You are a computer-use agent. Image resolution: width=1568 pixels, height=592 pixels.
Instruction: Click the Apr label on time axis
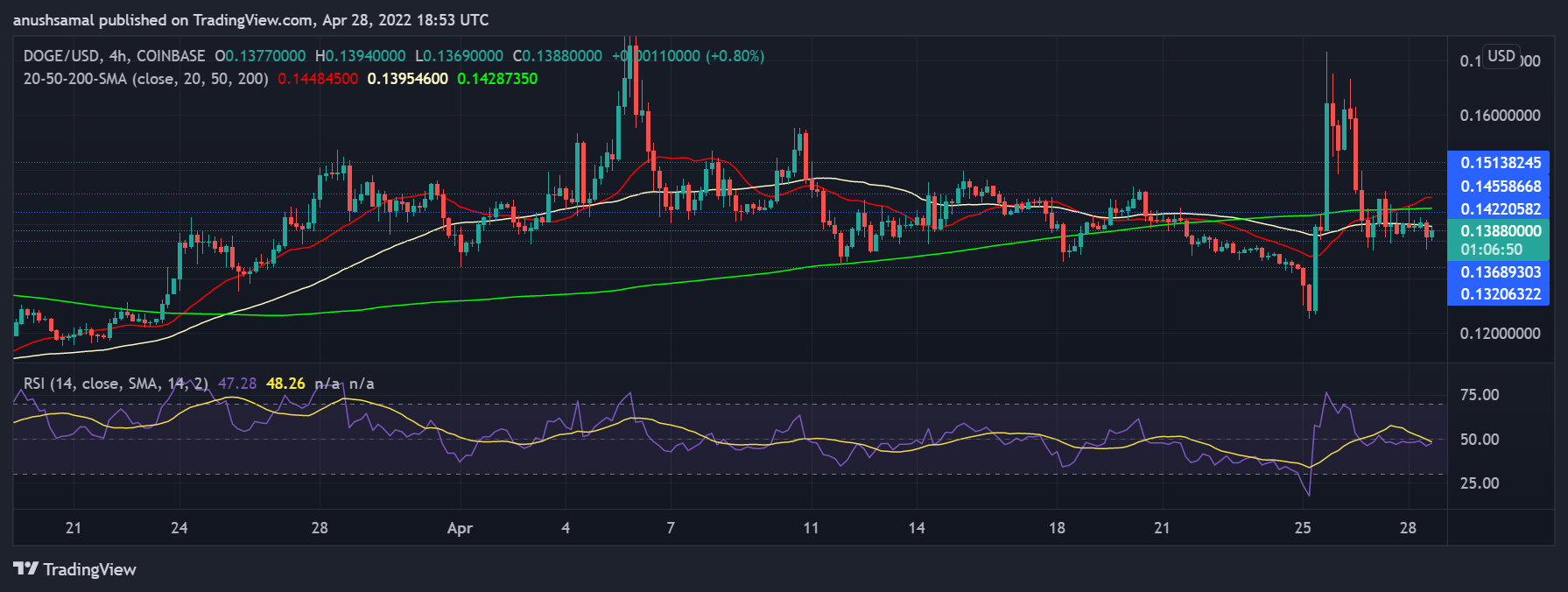(x=460, y=528)
